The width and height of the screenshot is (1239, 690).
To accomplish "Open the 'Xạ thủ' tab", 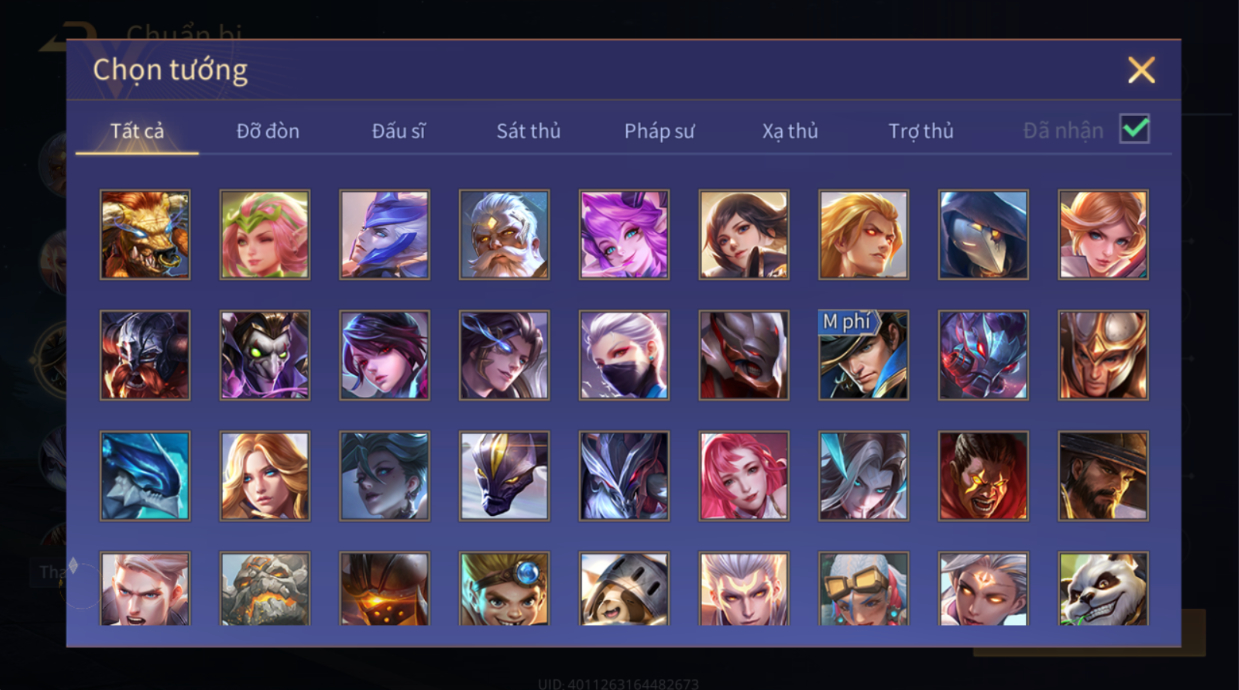I will click(790, 131).
